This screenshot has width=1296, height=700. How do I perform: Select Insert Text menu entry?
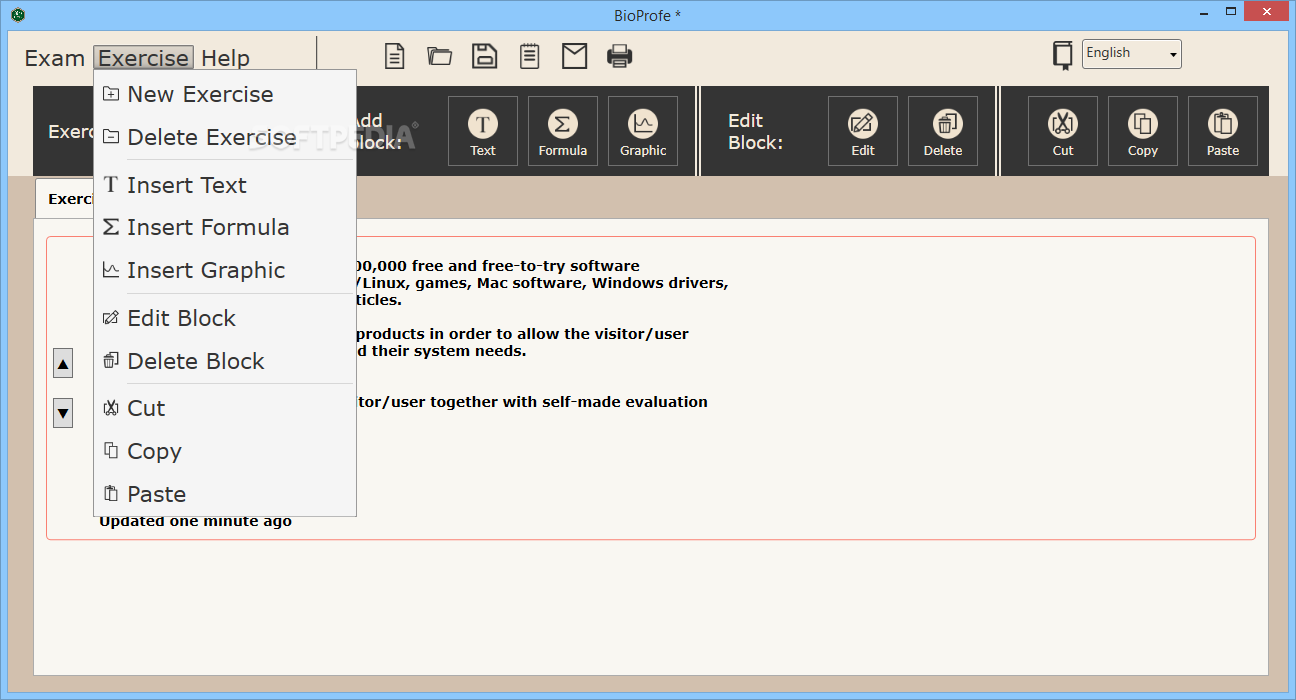(225, 185)
